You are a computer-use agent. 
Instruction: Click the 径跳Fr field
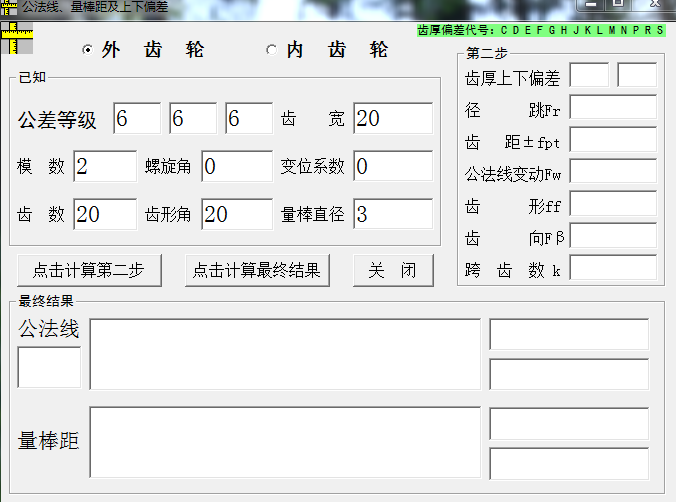pos(613,107)
